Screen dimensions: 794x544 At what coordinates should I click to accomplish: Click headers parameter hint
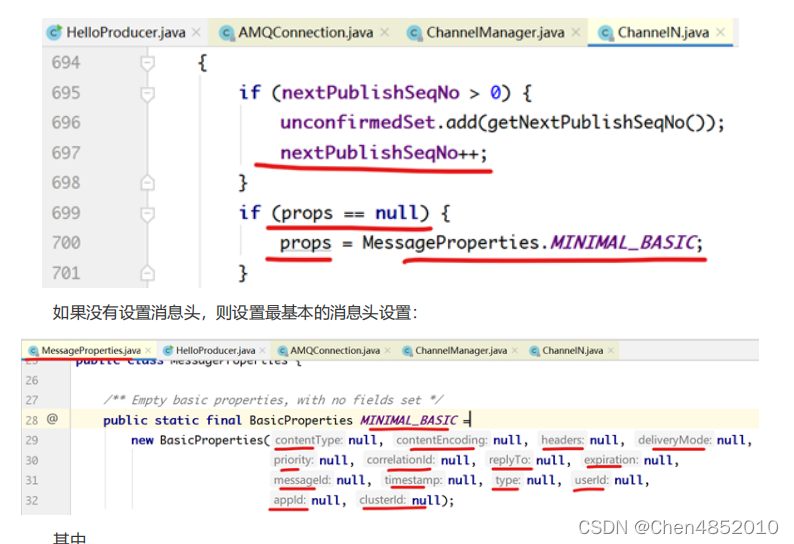tap(562, 440)
